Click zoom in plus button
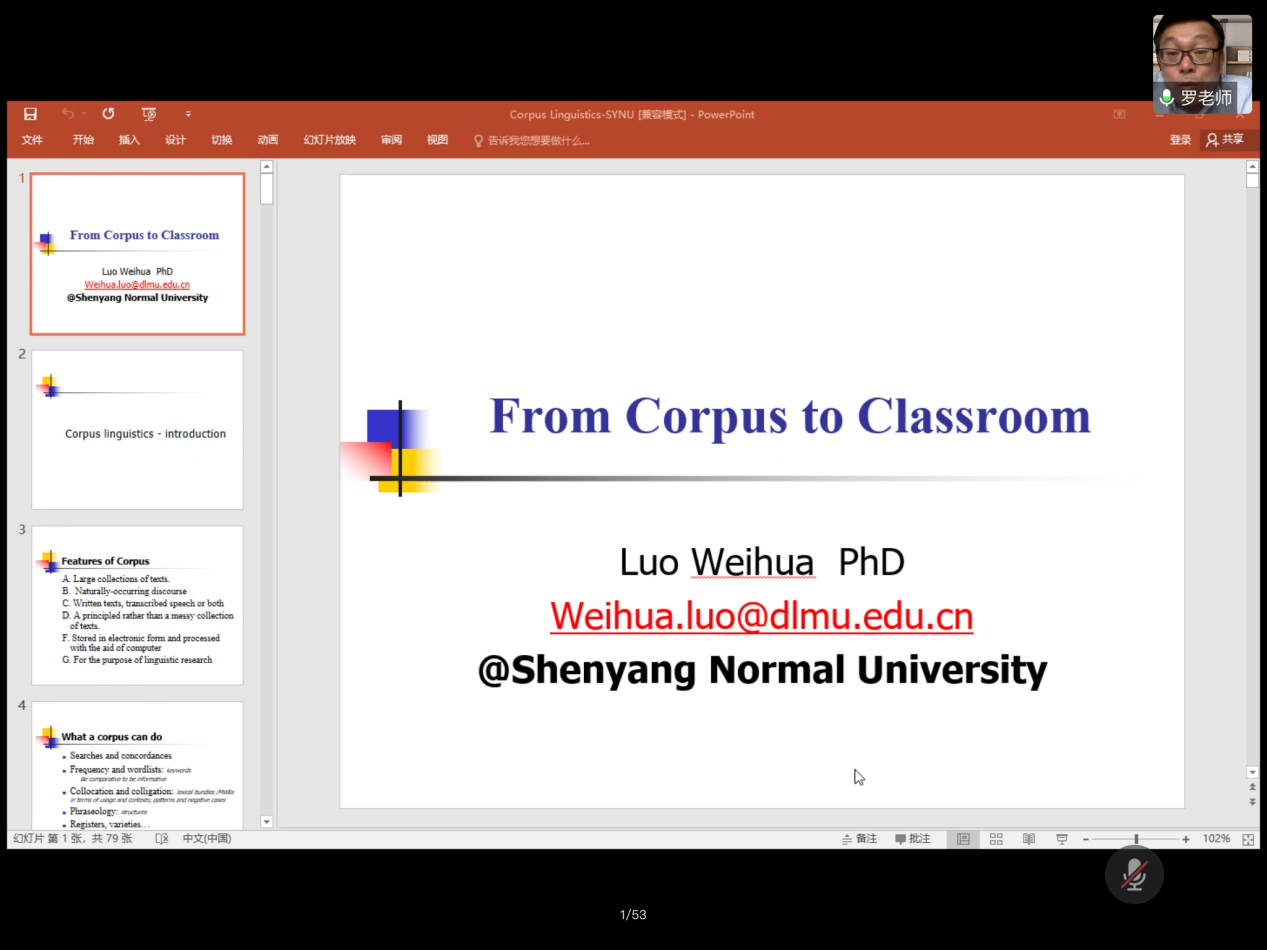This screenshot has height=950, width=1267. coord(1186,839)
